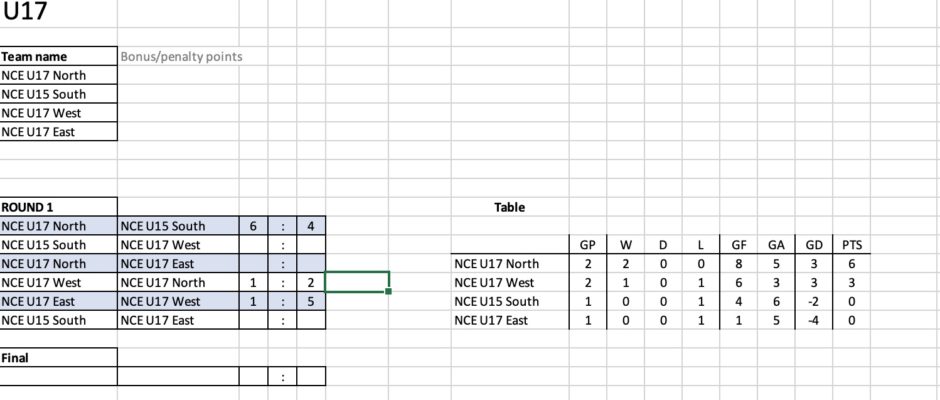Click empty away score for North vs East
940x400 pixels.
click(311, 263)
